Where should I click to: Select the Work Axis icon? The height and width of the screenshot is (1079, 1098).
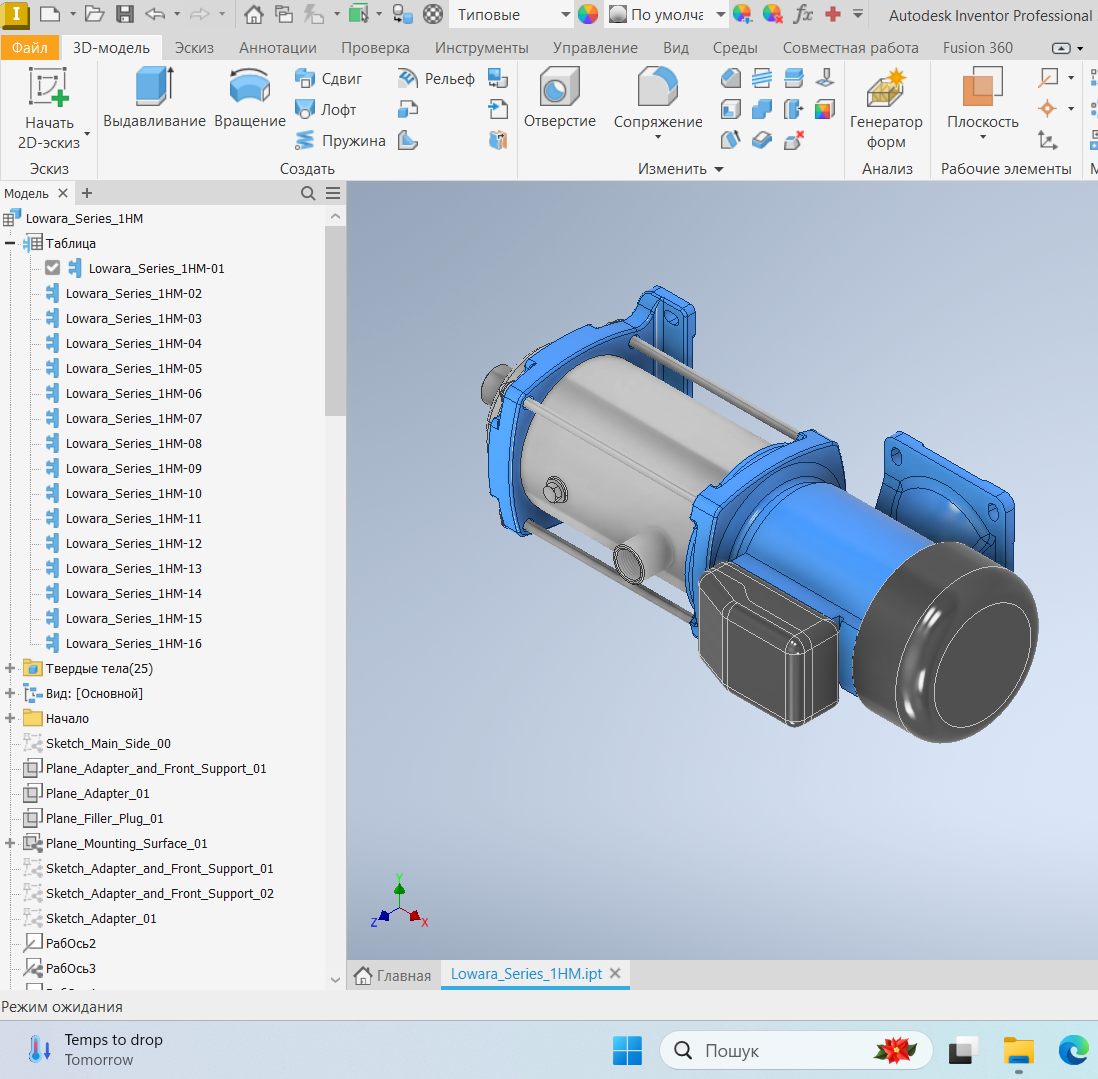[x=1048, y=78]
